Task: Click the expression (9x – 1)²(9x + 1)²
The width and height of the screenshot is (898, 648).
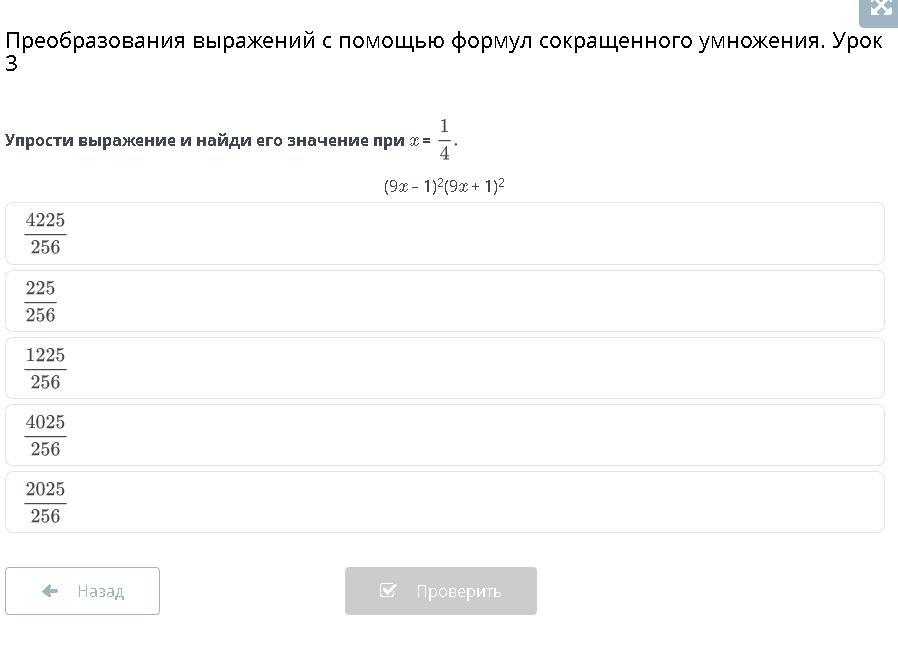Action: tap(444, 186)
